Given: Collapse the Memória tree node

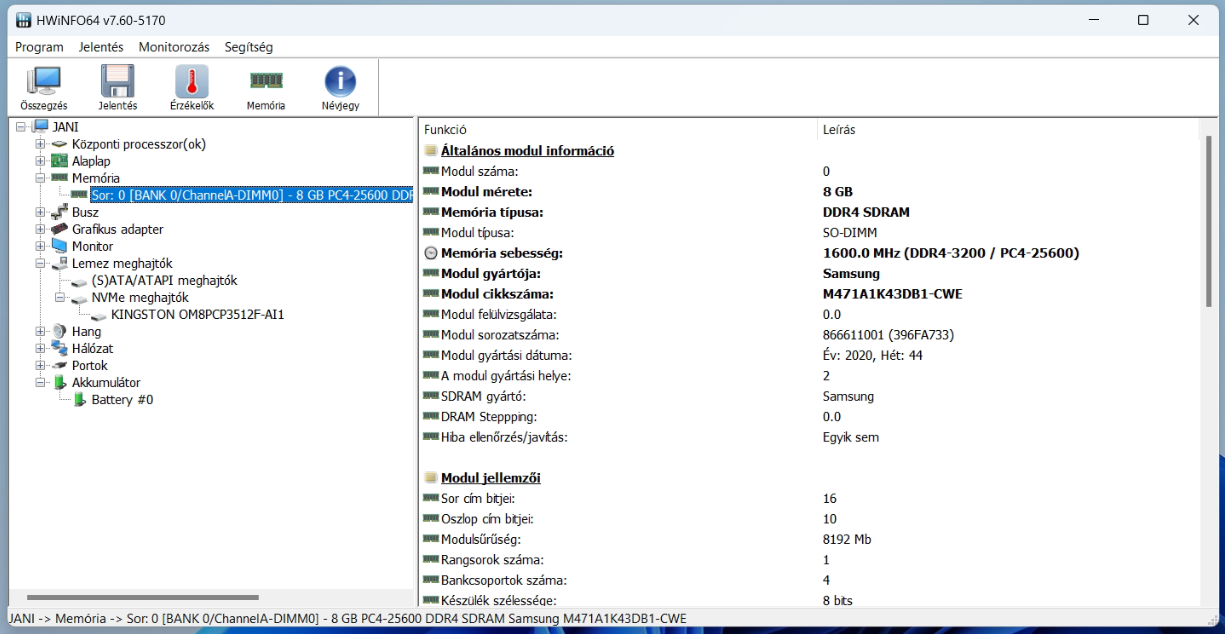Looking at the screenshot, I should 41,178.
